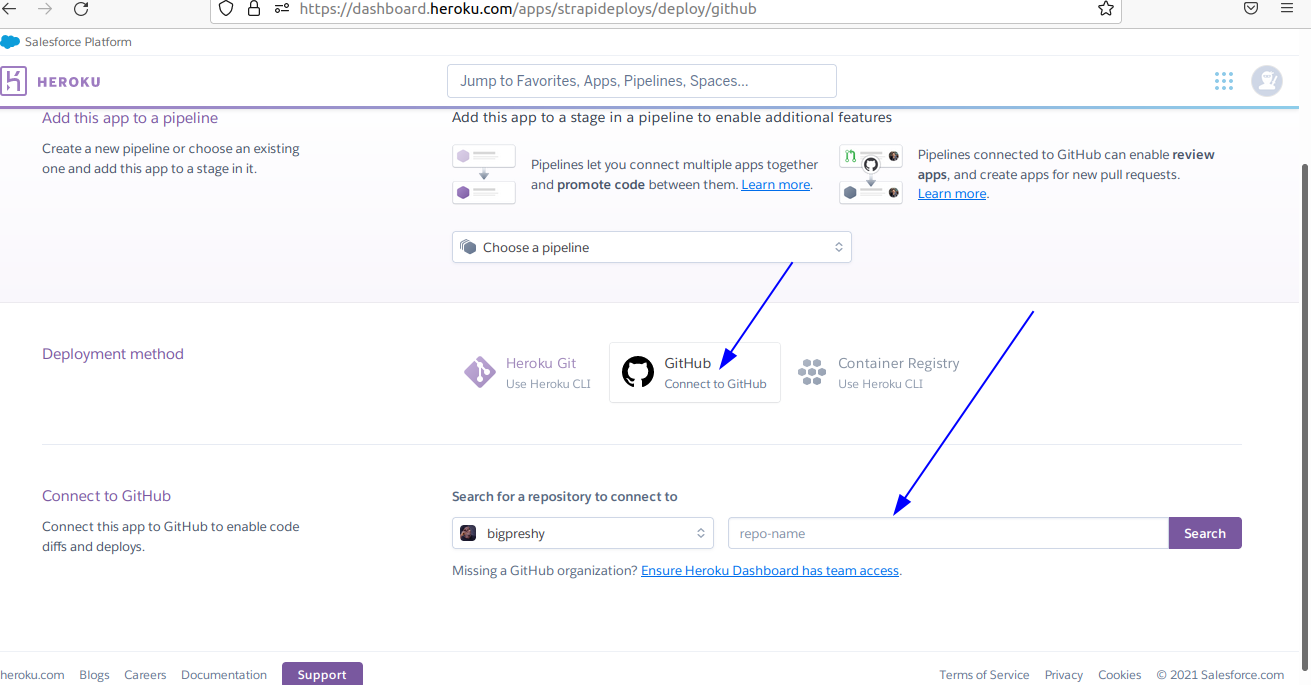Click the Jump to Favorites search box
This screenshot has height=685, width=1311.
coord(642,81)
